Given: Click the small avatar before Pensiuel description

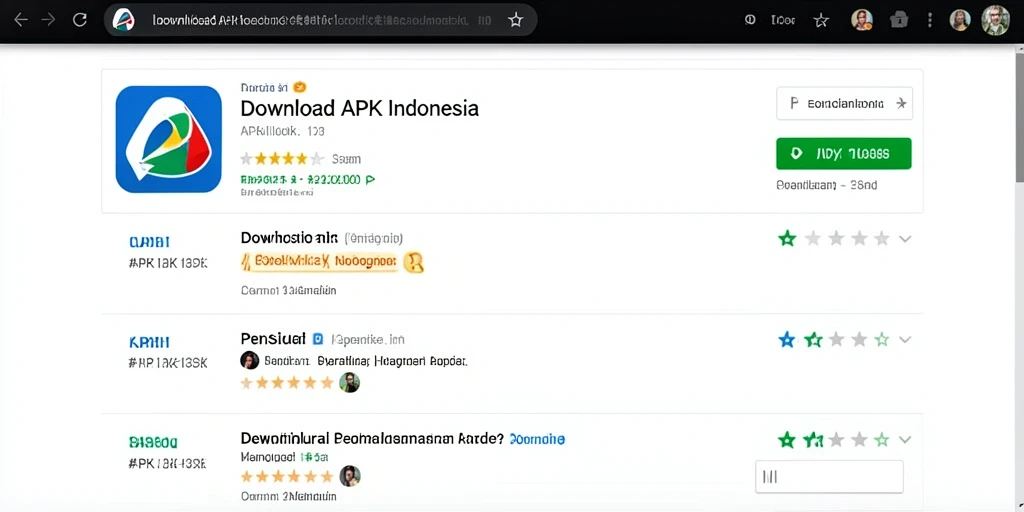Looking at the screenshot, I should [249, 360].
